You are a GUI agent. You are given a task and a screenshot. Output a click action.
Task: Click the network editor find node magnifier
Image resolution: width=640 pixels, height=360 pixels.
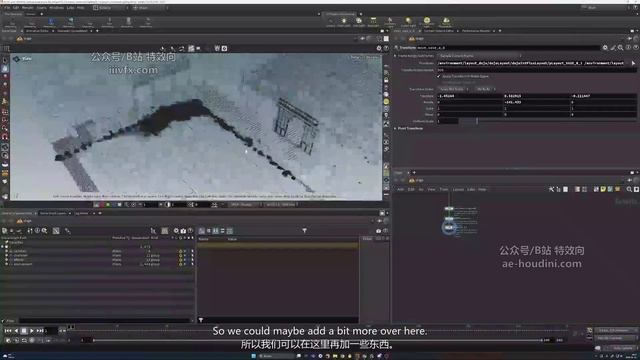[629, 189]
